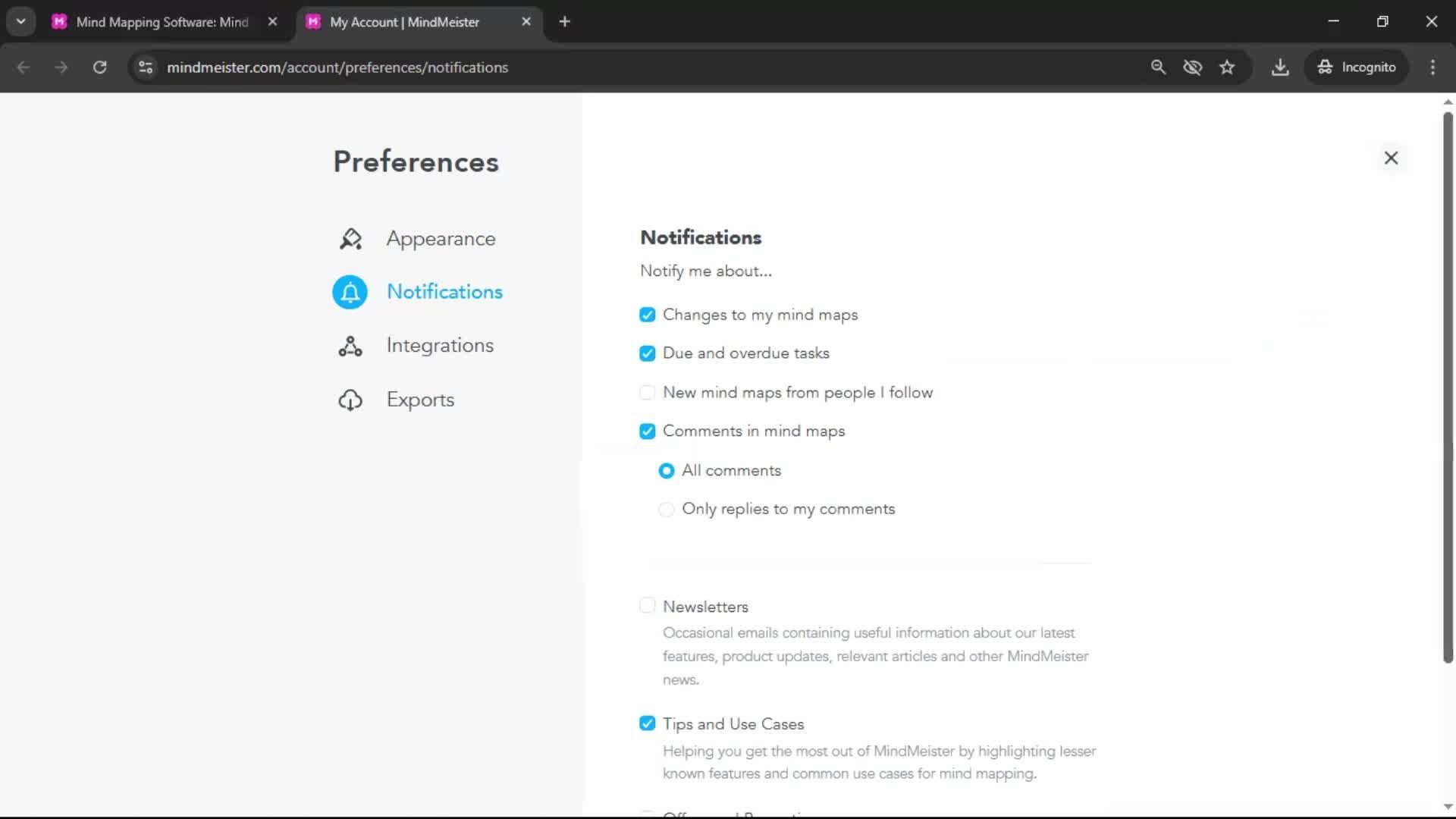The image size is (1456, 819).
Task: Click the third-party cookies blocked eye icon
Action: pyautogui.click(x=1193, y=67)
